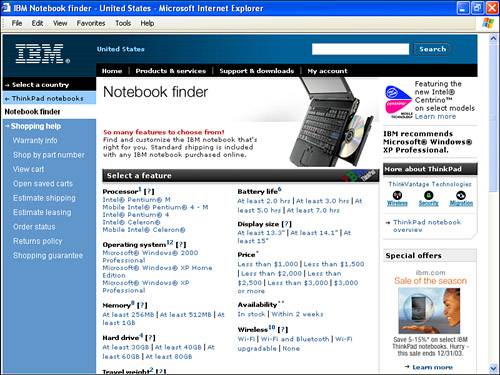Select the Intel Pentium M processor
Viewport: 500px width, 375px height.
tap(136, 200)
